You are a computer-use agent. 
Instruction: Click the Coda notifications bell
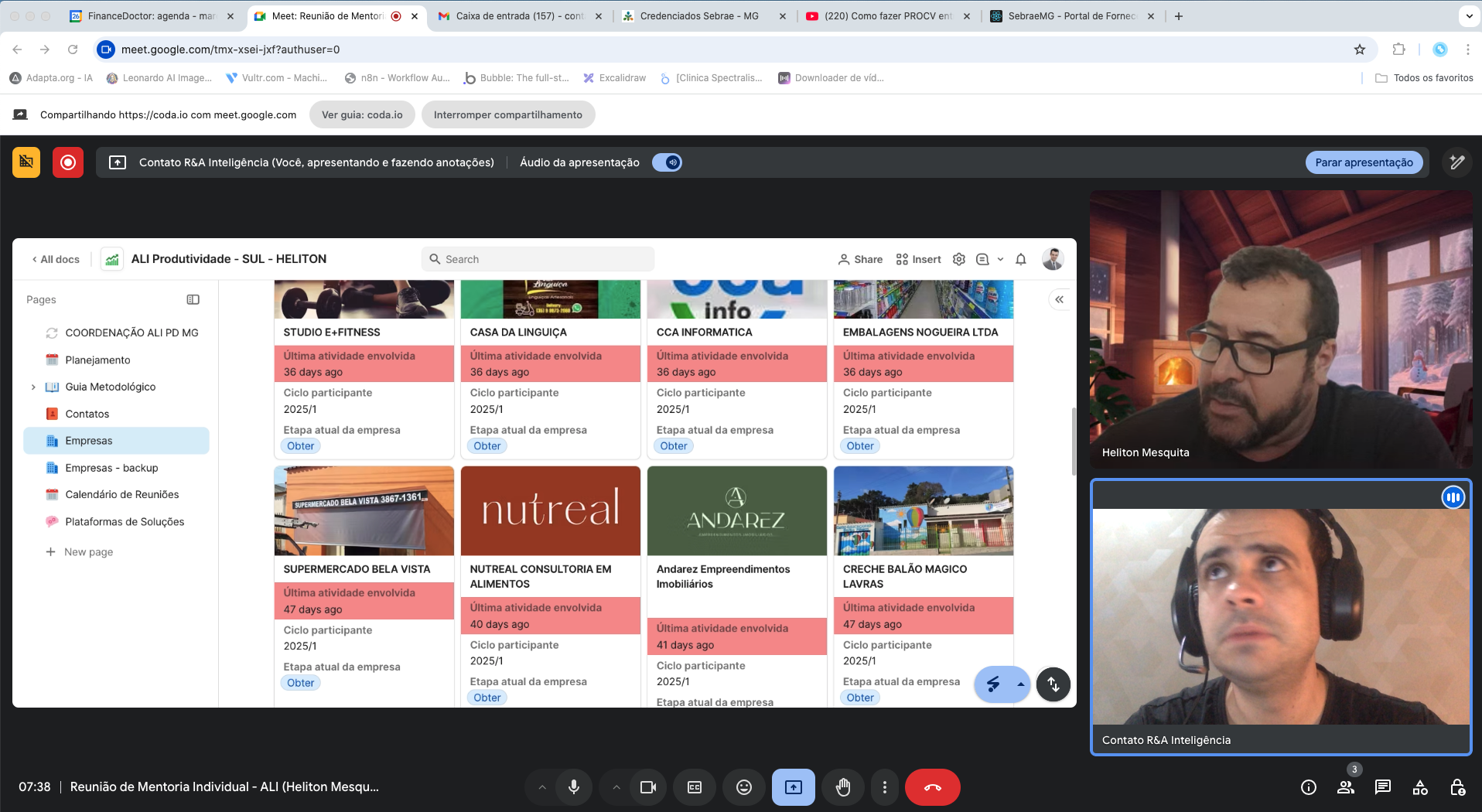coord(1020,260)
